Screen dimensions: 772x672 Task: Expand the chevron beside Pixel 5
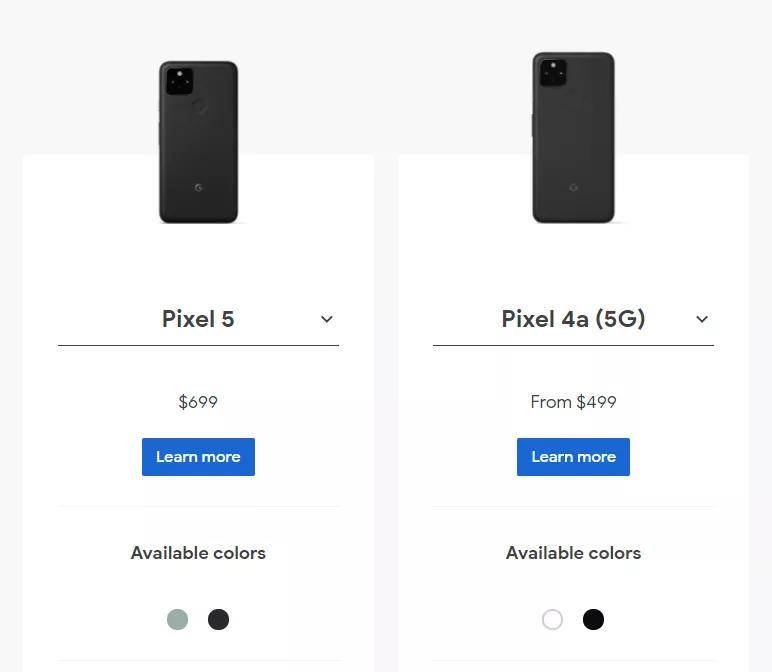pyautogui.click(x=326, y=319)
